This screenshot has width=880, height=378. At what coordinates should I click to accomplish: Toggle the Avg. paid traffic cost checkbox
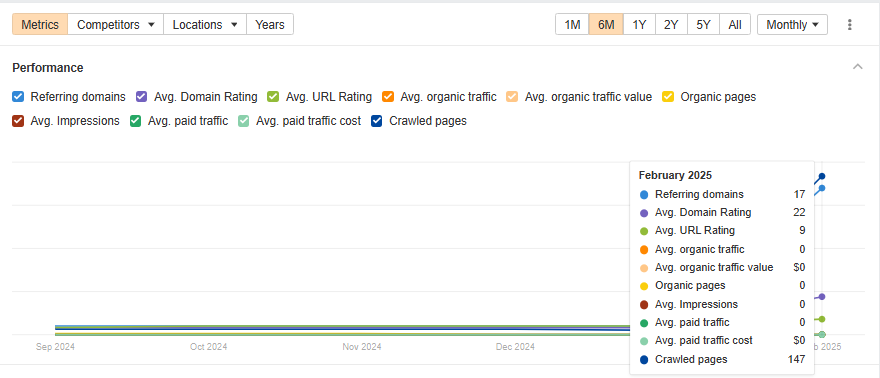pyautogui.click(x=244, y=121)
